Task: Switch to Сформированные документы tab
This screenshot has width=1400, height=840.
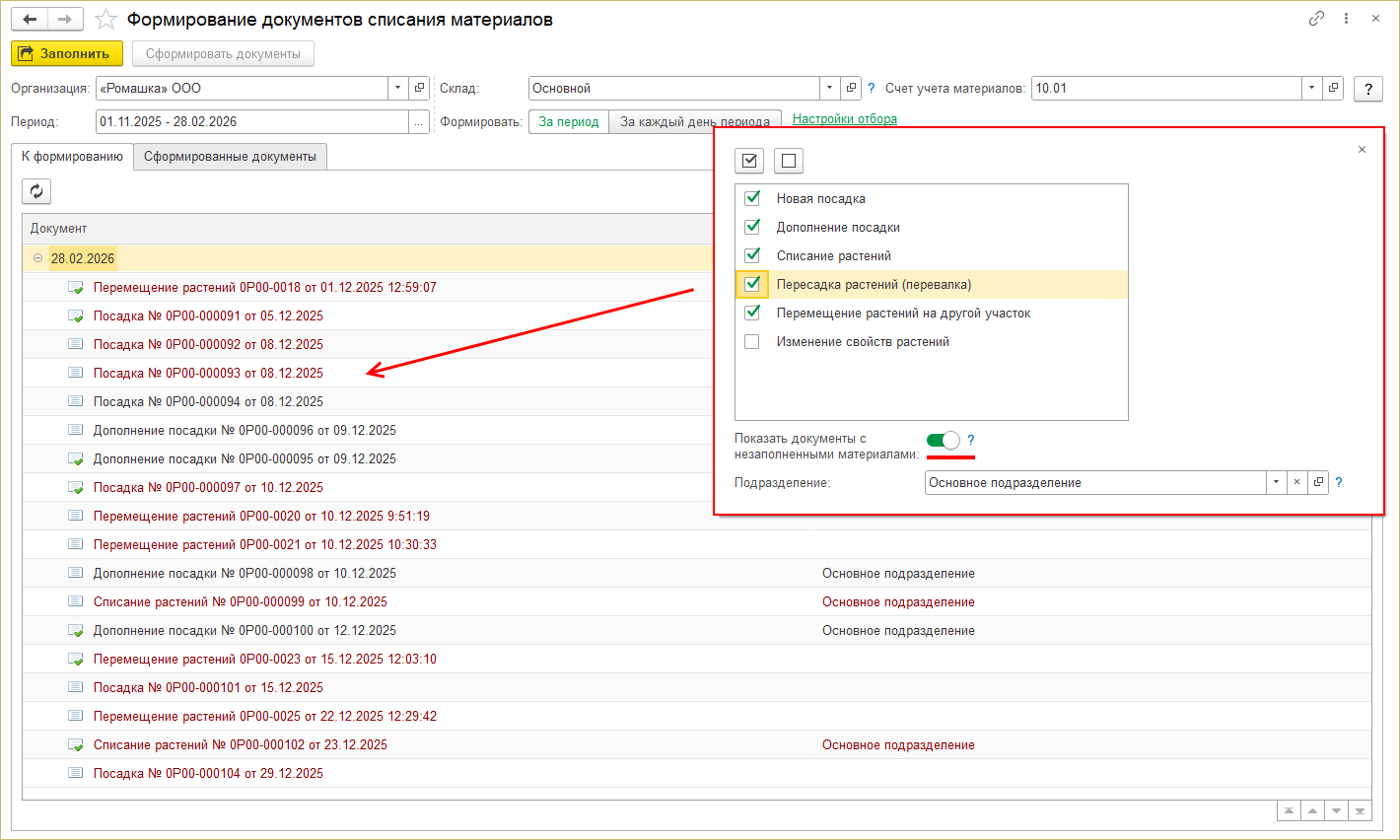Action: point(230,156)
